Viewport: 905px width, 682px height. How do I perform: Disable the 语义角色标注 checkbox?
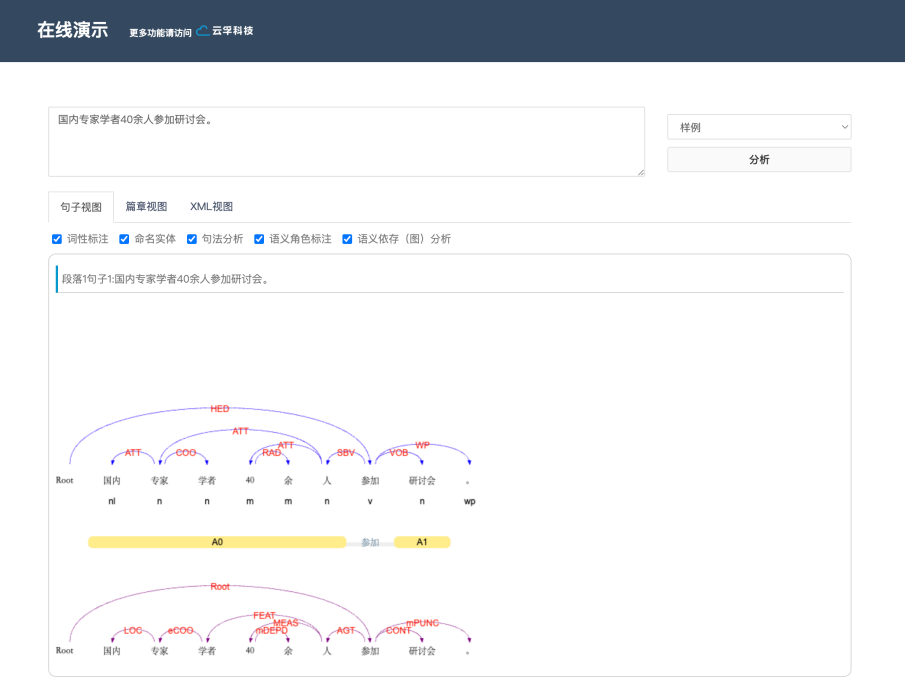click(x=260, y=239)
